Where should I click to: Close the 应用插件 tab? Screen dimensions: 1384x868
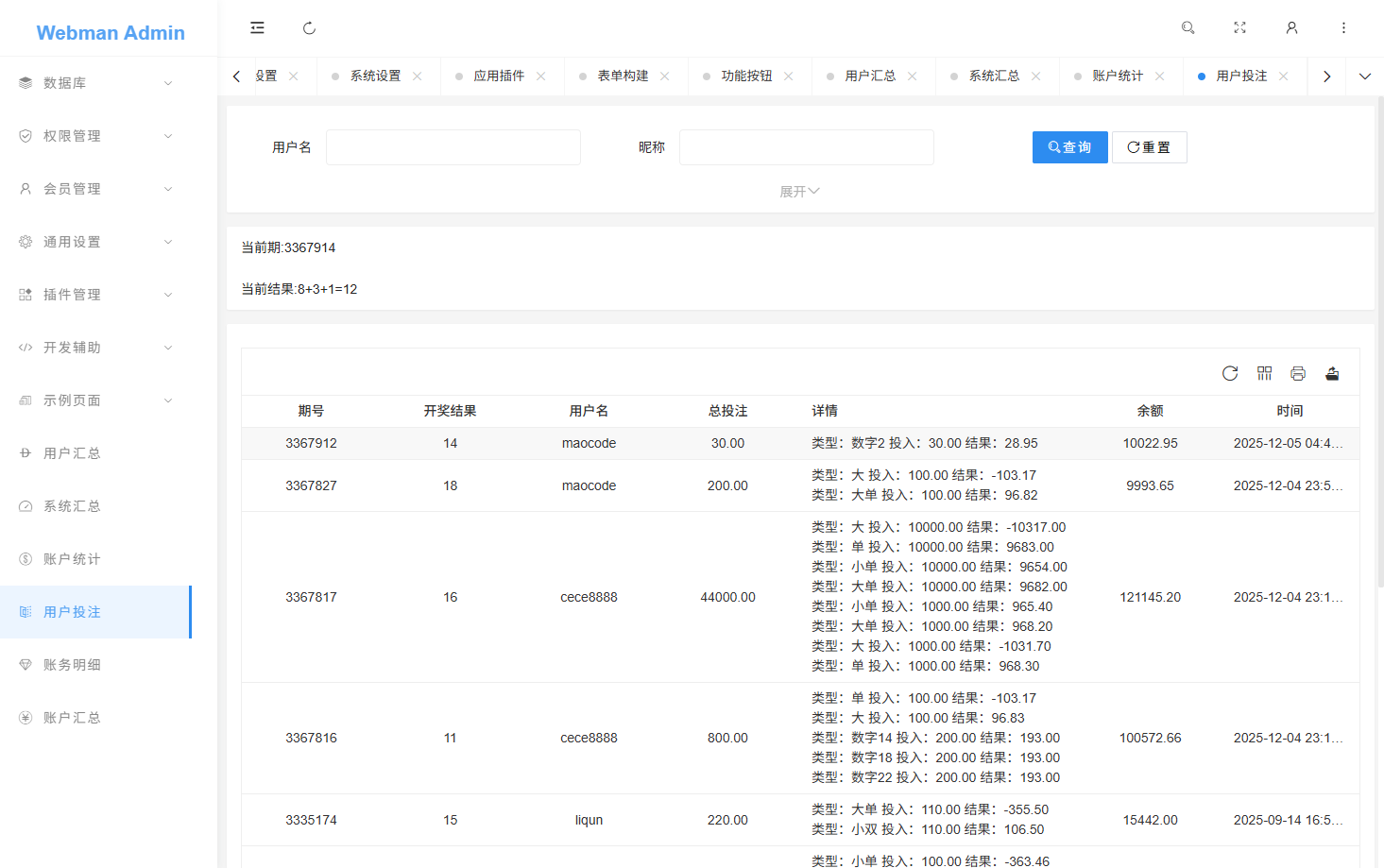click(x=540, y=76)
